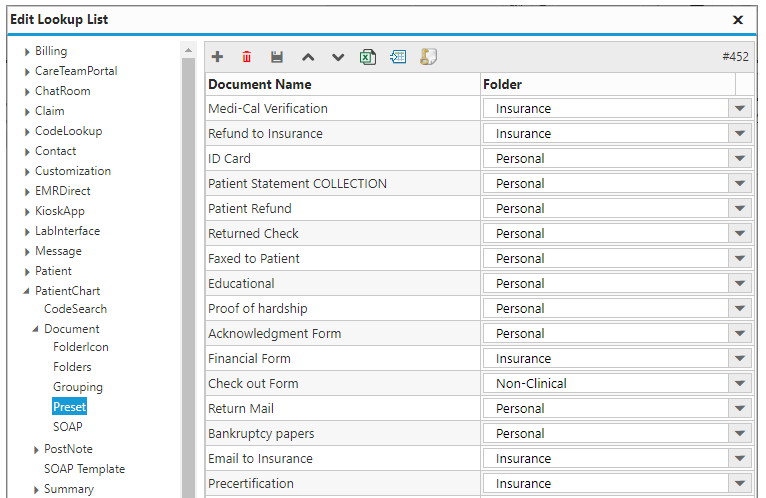Expand the CareTeamPortal tree node
This screenshot has width=766, height=498.
coord(27,72)
